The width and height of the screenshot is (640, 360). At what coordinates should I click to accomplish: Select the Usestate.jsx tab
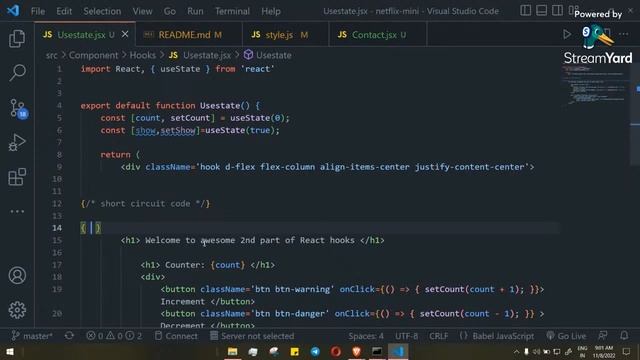(x=85, y=34)
